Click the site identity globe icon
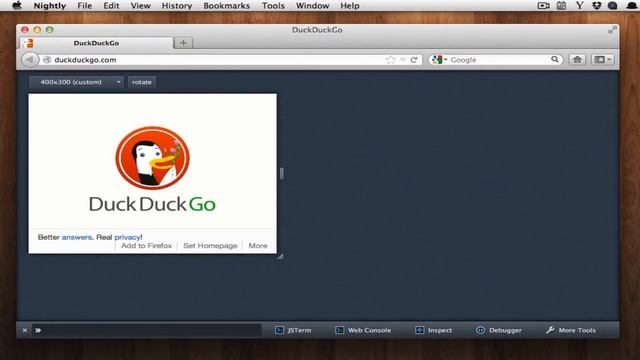The image size is (640, 360). tap(47, 60)
